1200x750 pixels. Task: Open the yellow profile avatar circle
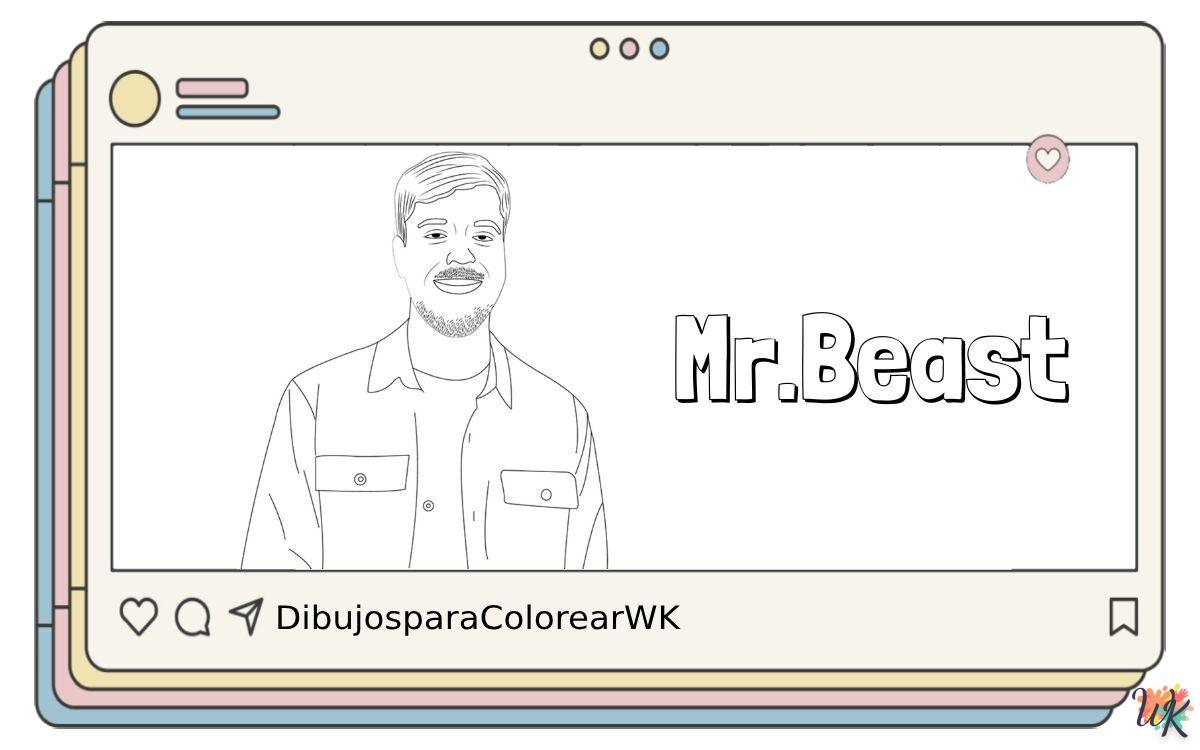(134, 99)
